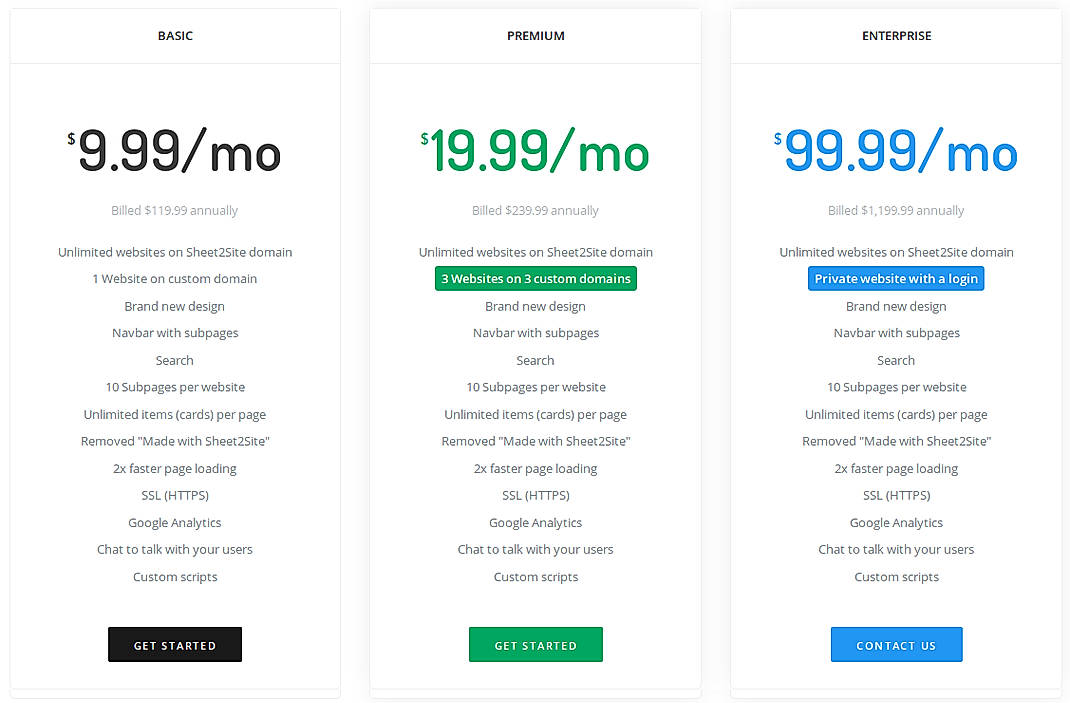Click the $19.99/mo green price text
Viewport: 1070px width, 703px height.
535,152
